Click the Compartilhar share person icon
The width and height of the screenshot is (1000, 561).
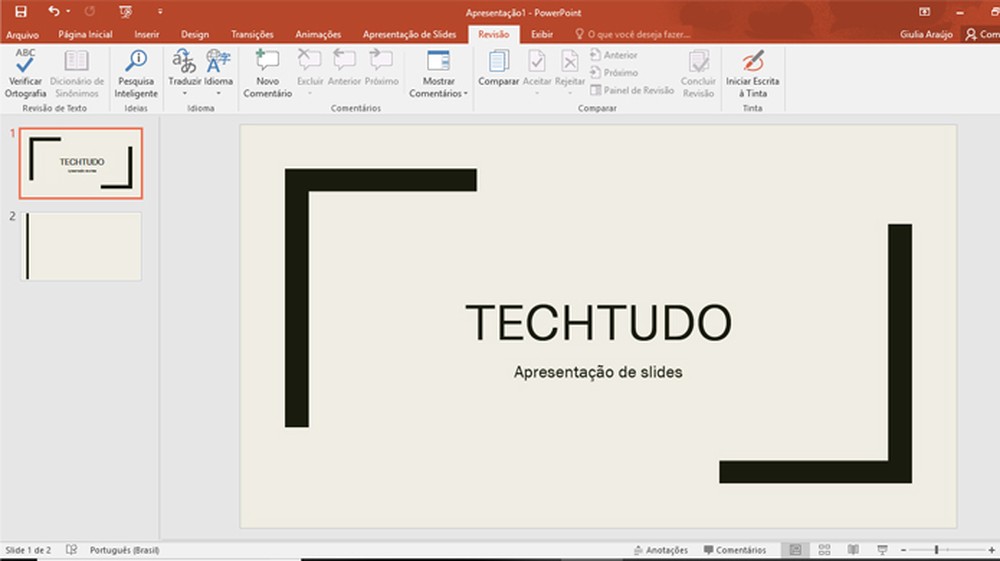pos(971,34)
